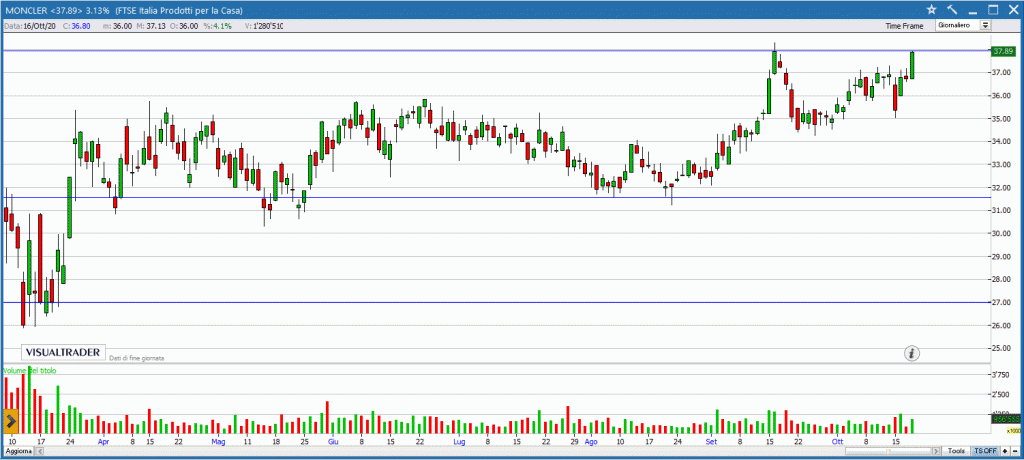Open the Tools button

tap(957, 451)
